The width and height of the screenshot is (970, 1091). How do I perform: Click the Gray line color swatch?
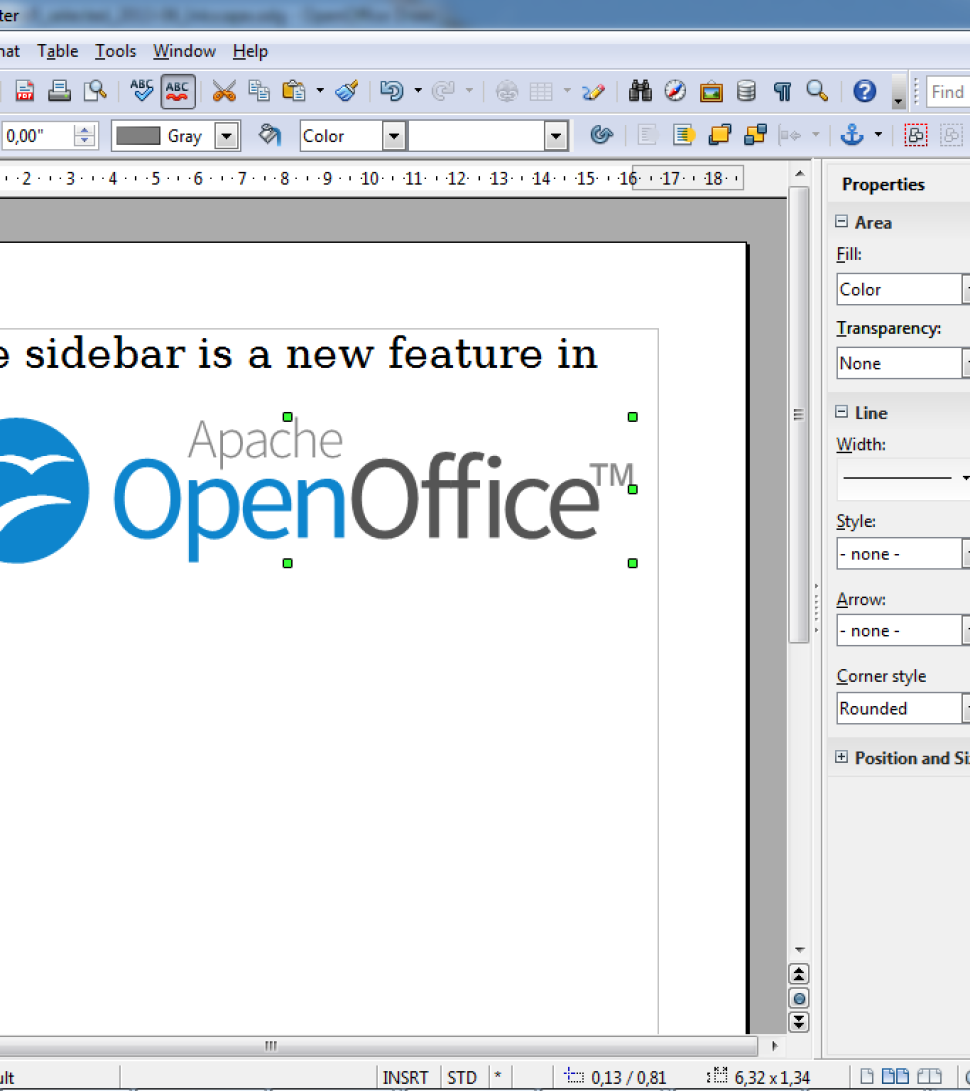(x=138, y=136)
